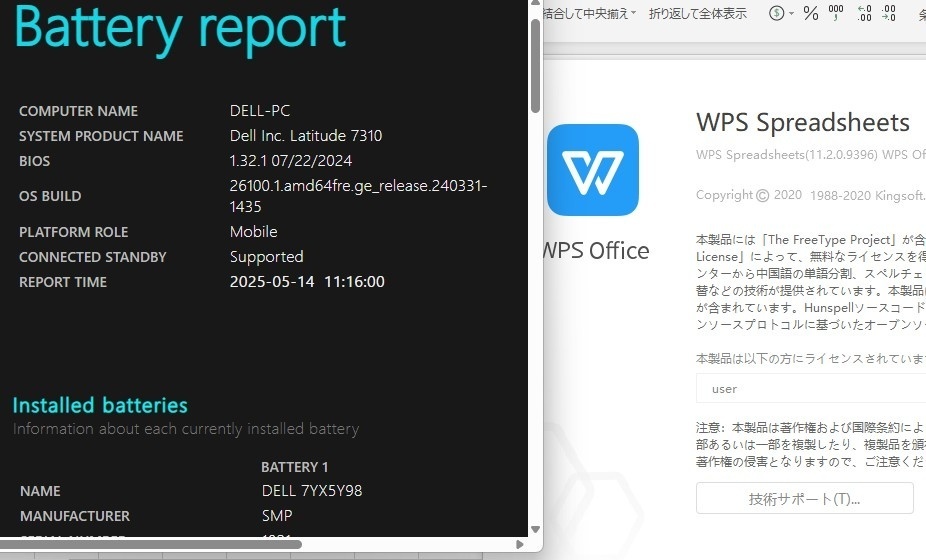This screenshot has height=560, width=926.
Task: Click the MANUFACTURER label
Action: pyautogui.click(x=75, y=516)
